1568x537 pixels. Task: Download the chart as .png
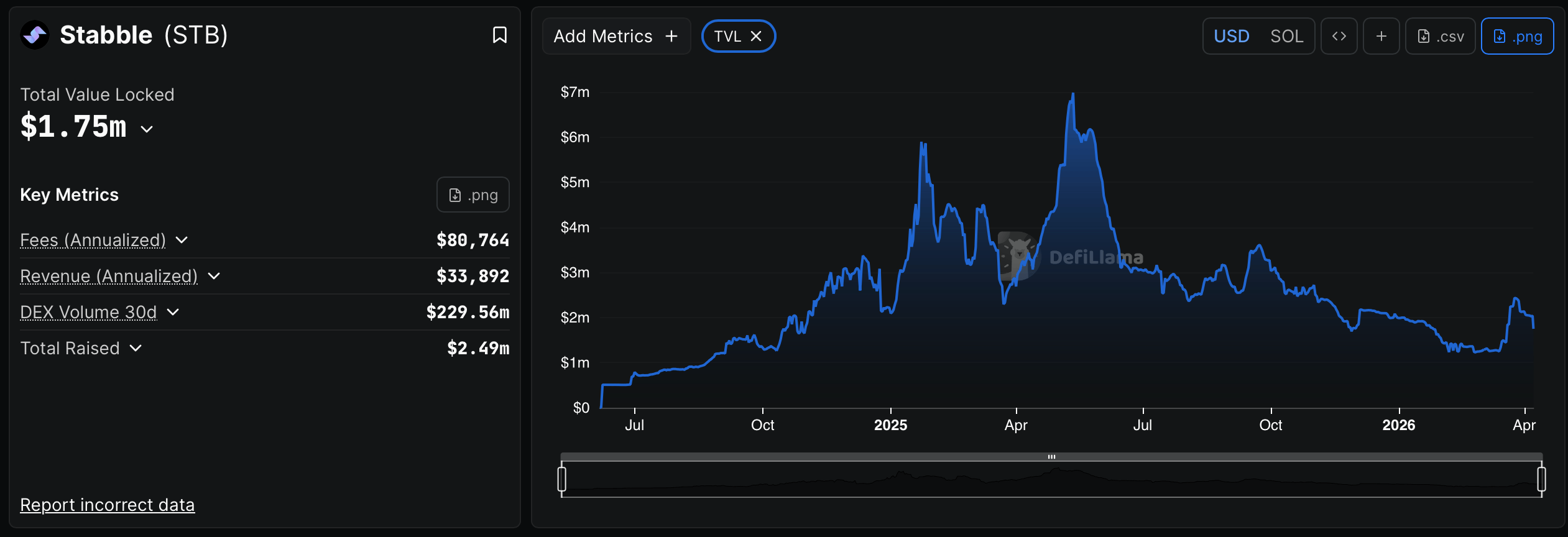pyautogui.click(x=1517, y=36)
